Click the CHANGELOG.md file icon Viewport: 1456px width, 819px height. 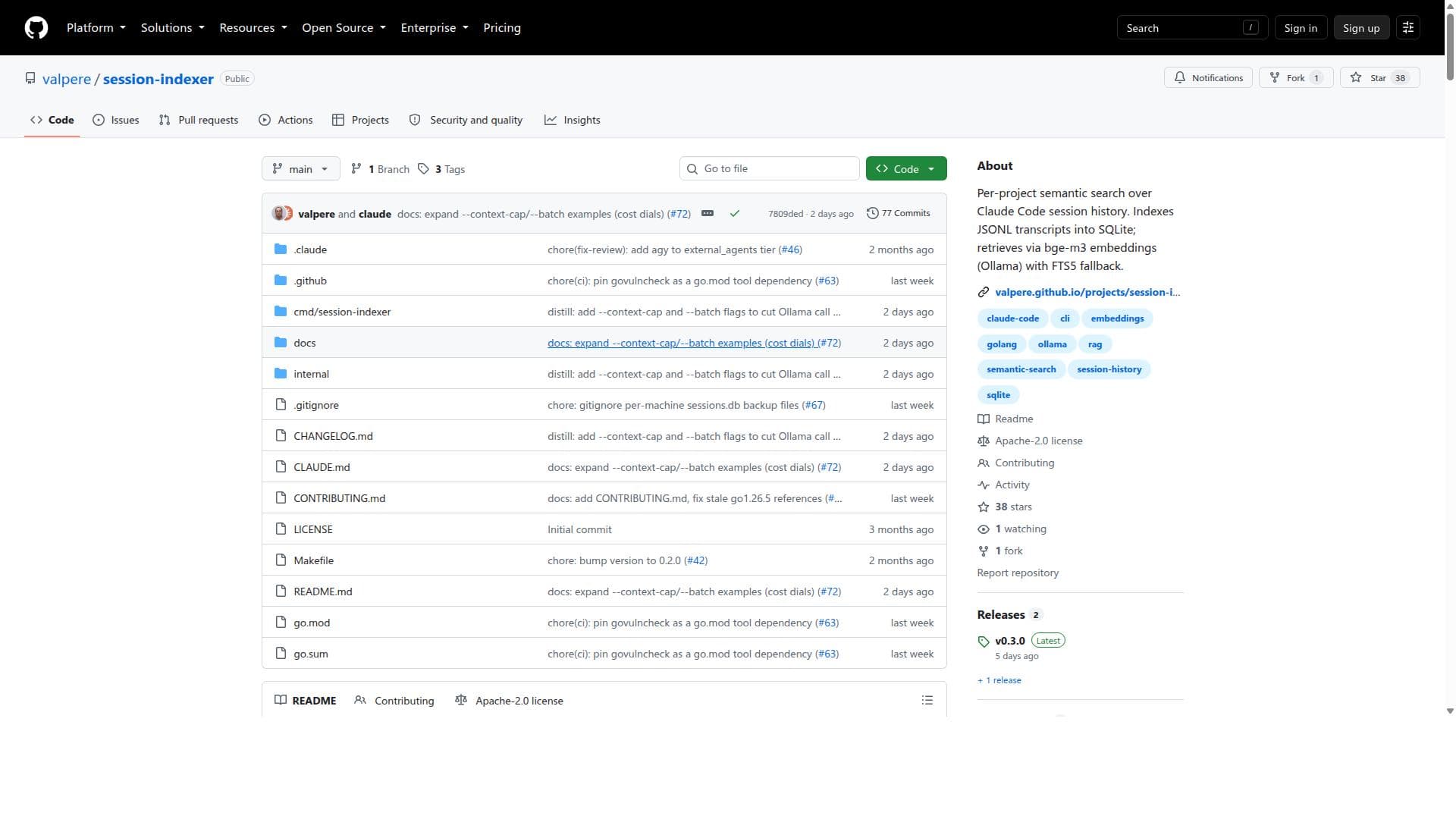coord(281,436)
